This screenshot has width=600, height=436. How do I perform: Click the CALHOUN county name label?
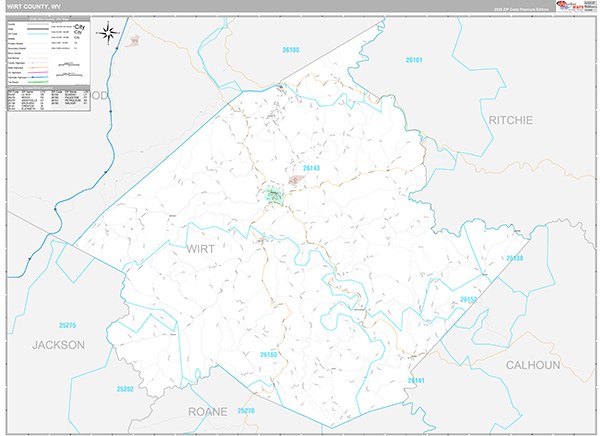533,365
